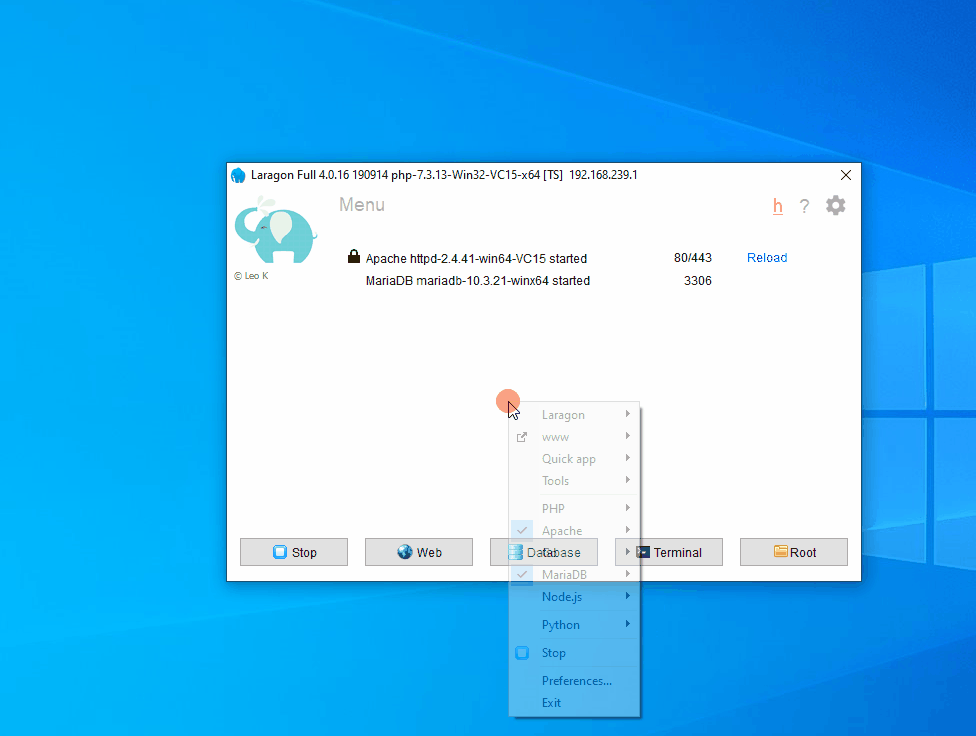Screen dimensions: 976x736
Task: Open the settings gear icon
Action: click(x=835, y=205)
